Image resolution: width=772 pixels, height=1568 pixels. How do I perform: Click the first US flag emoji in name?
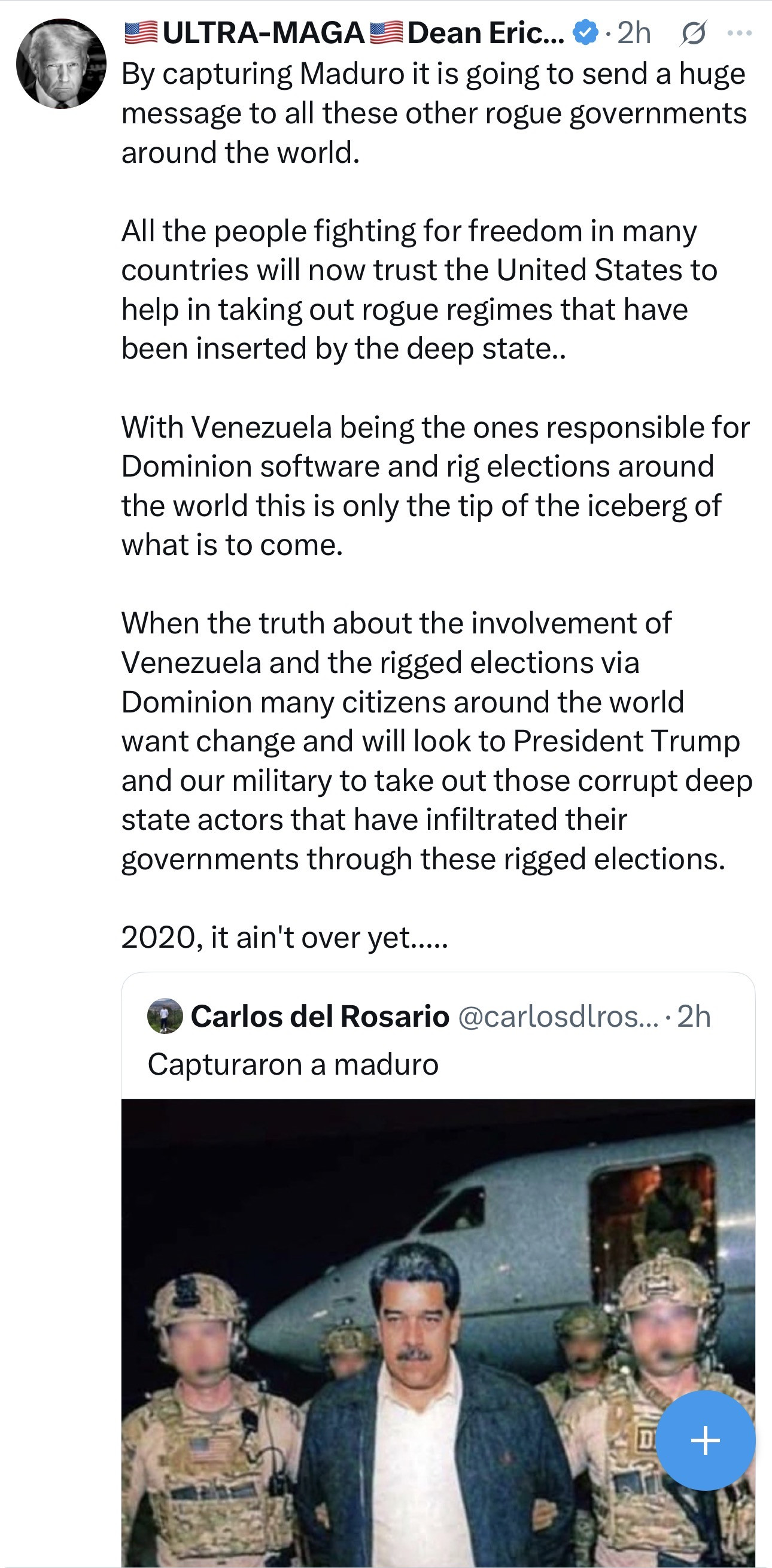pyautogui.click(x=141, y=33)
